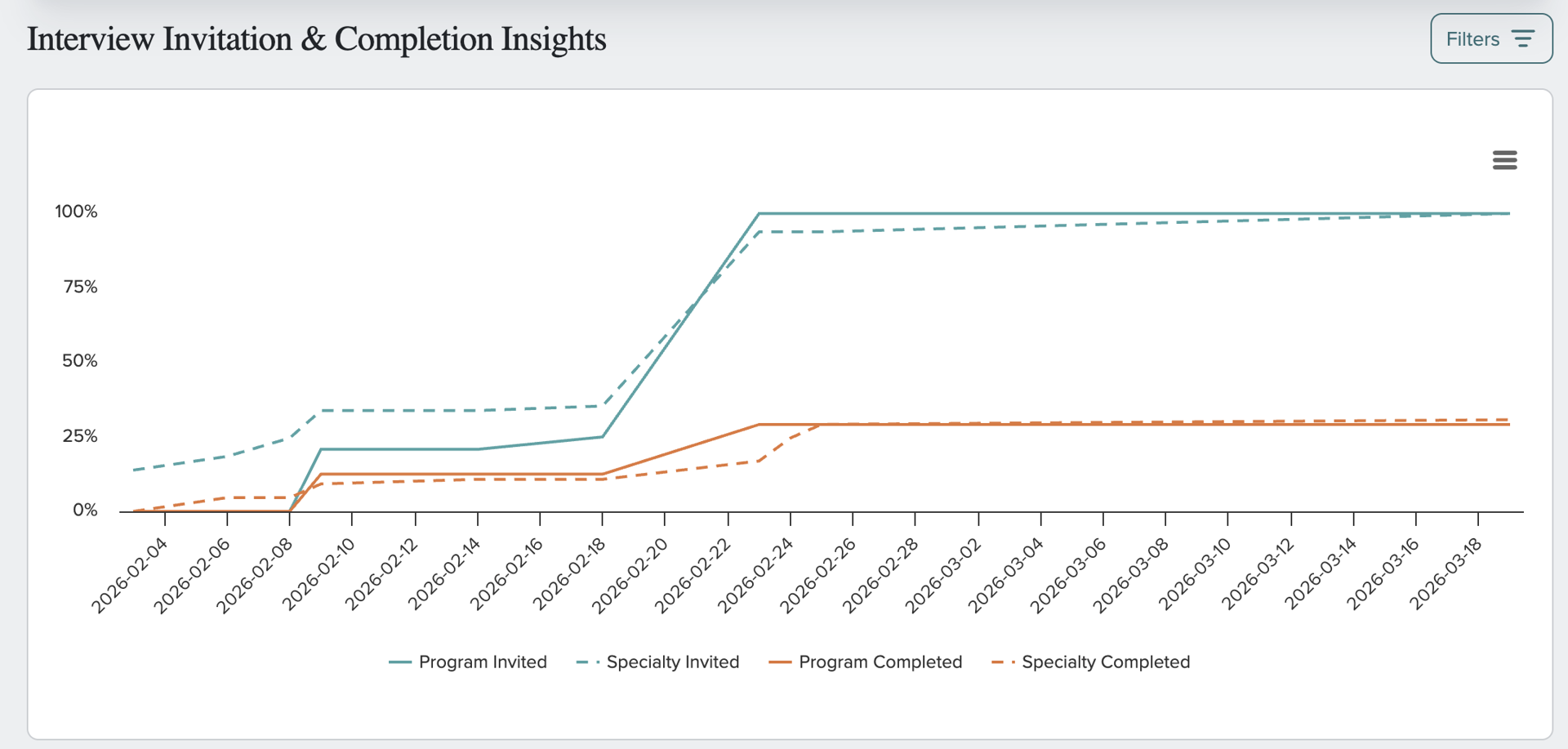Click the filter lines icon
This screenshot has width=1568, height=749.
click(x=1523, y=38)
